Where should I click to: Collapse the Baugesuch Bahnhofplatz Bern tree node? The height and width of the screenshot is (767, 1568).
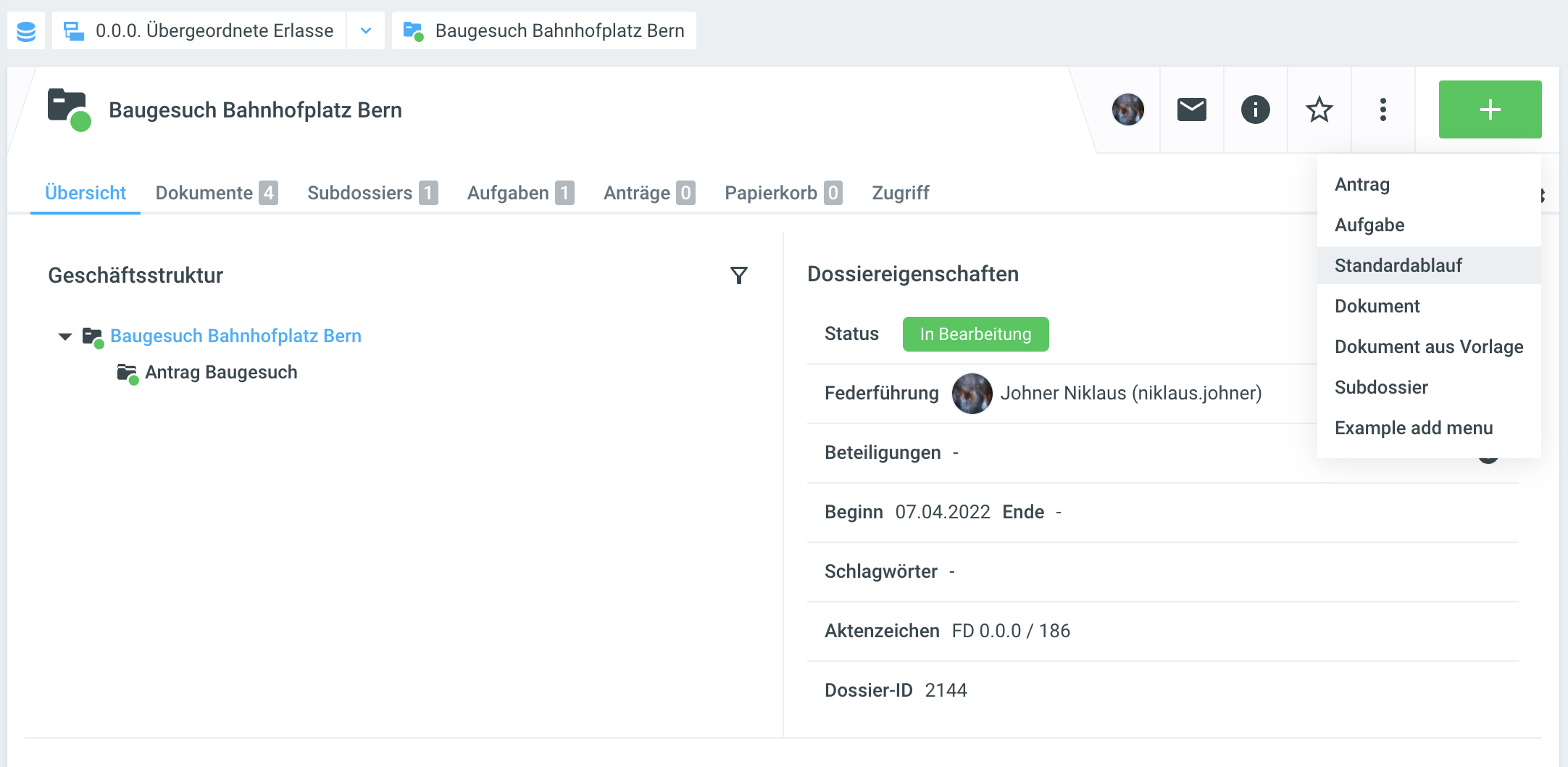click(x=65, y=336)
